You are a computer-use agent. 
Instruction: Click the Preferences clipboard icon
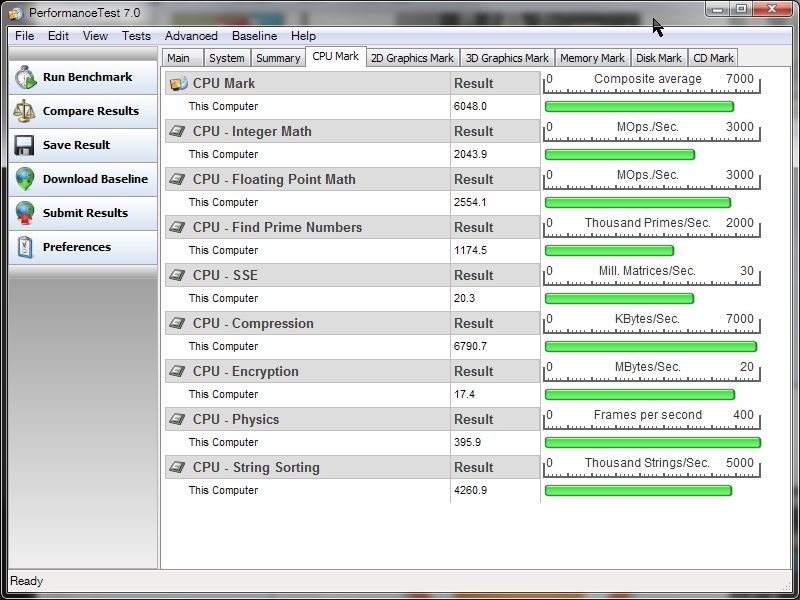click(x=24, y=247)
